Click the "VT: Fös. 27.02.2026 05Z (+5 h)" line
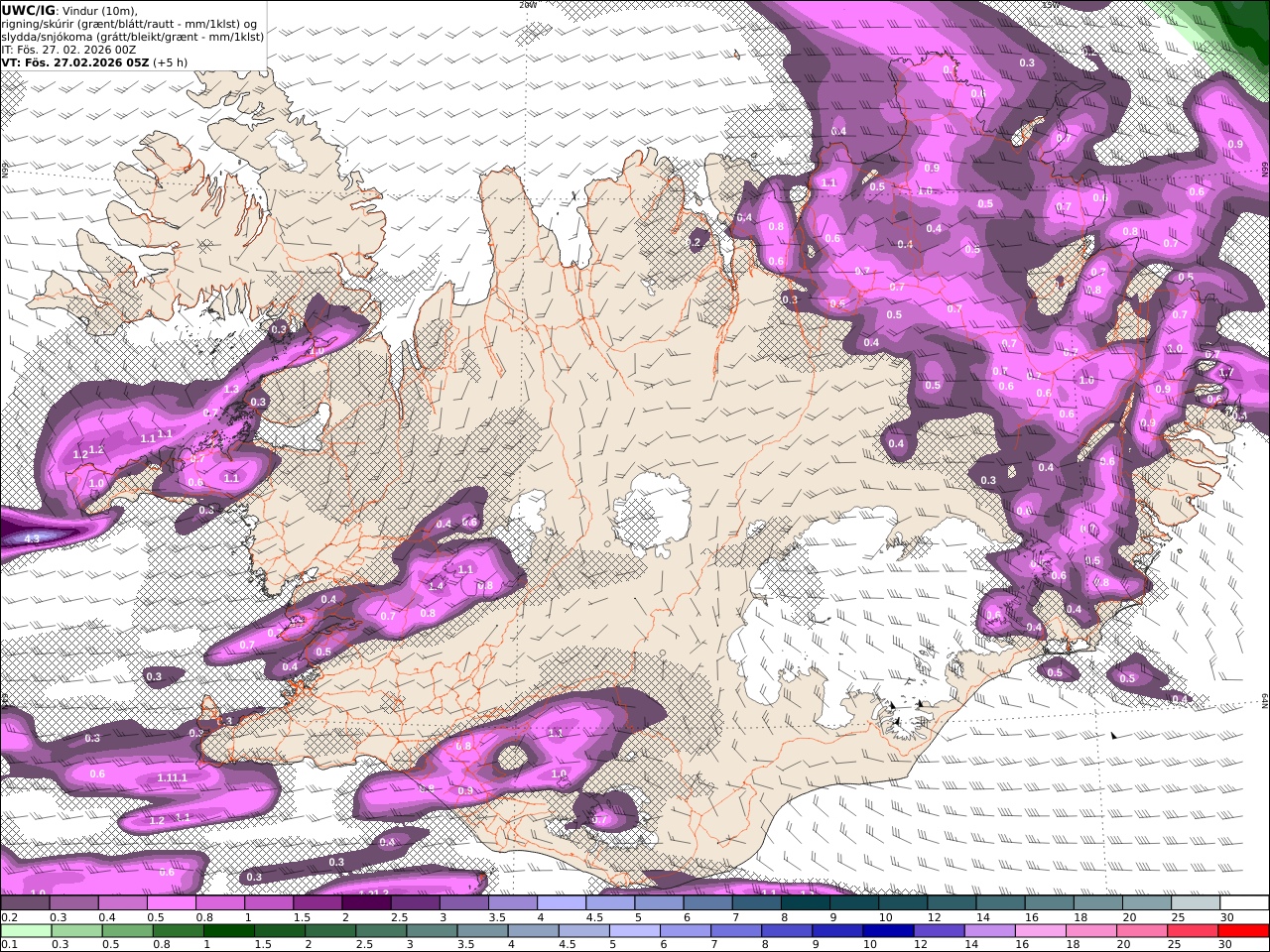The image size is (1270, 952). coord(94,62)
